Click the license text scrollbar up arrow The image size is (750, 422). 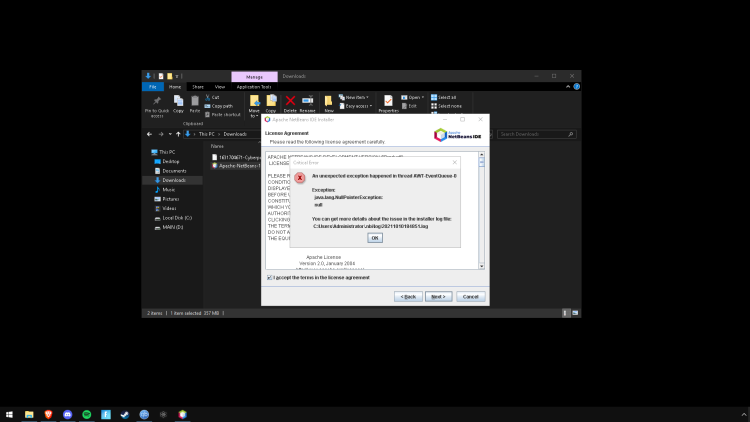tap(481, 155)
